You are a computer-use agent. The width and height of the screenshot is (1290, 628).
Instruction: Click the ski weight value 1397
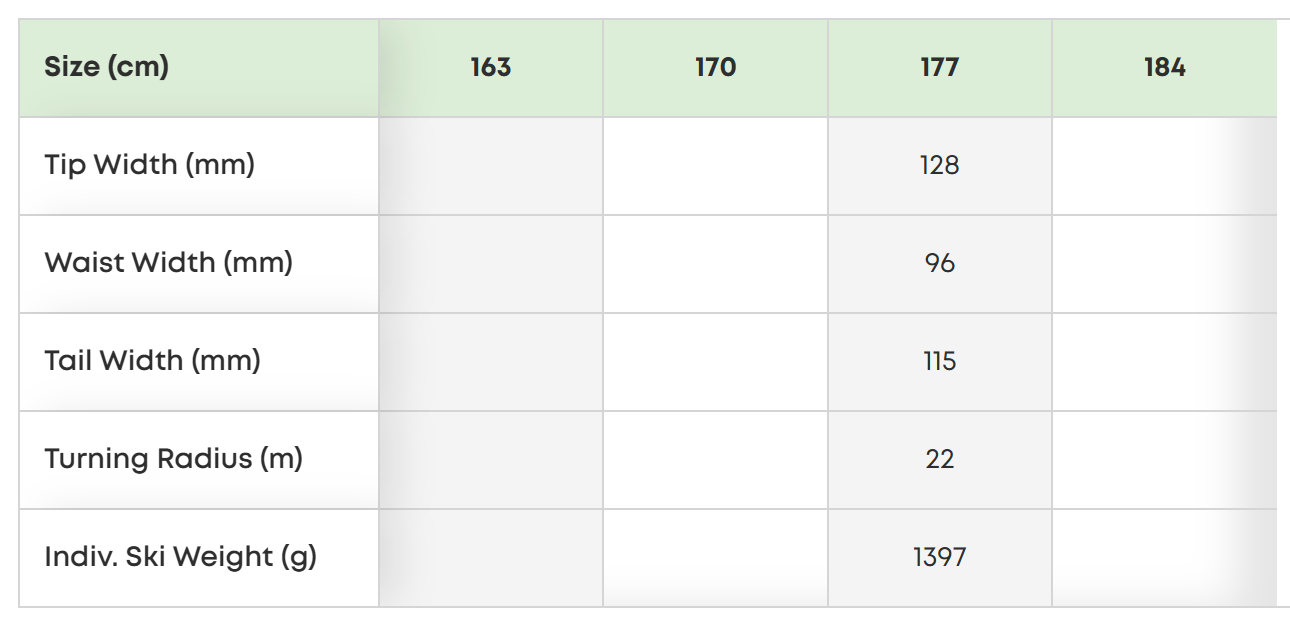click(940, 558)
